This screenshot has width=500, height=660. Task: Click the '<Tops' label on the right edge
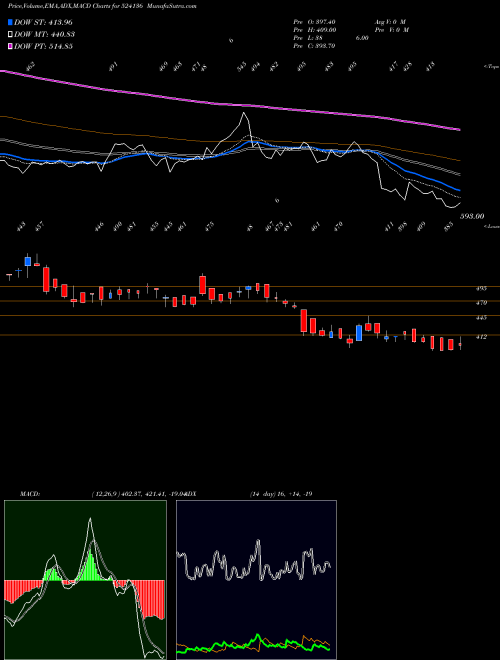(x=491, y=67)
